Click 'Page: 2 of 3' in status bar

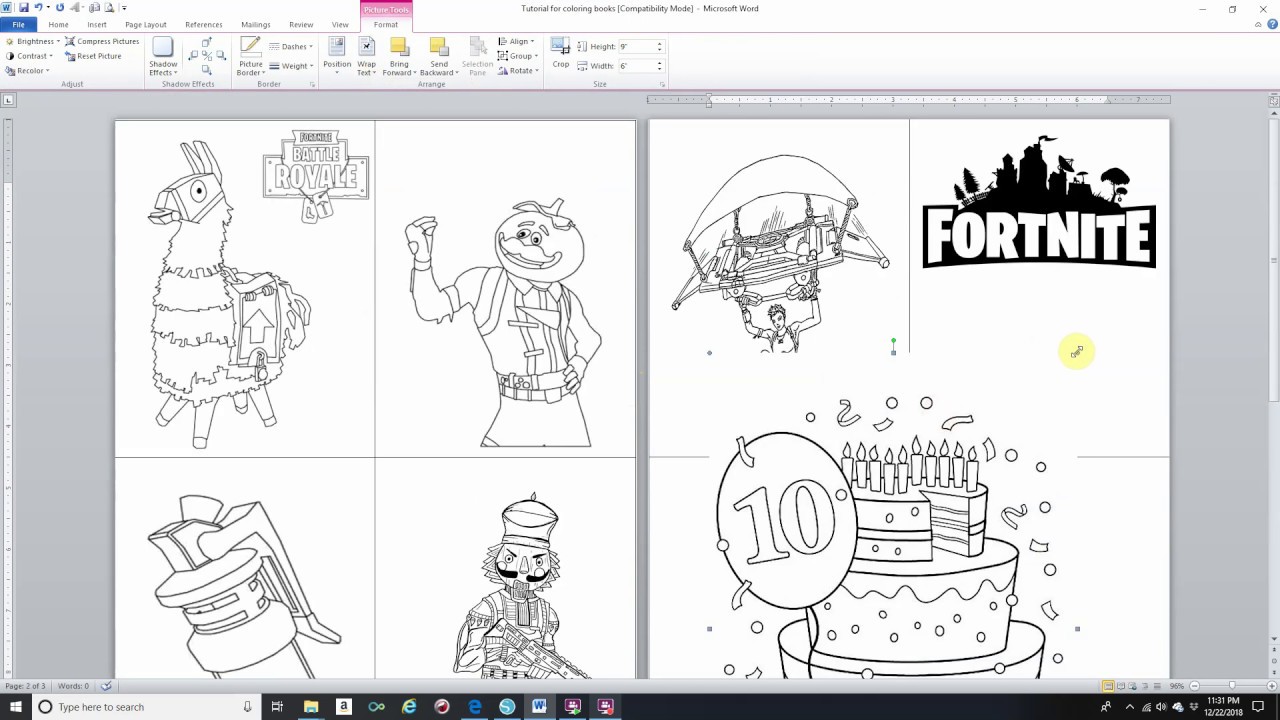pyautogui.click(x=25, y=686)
